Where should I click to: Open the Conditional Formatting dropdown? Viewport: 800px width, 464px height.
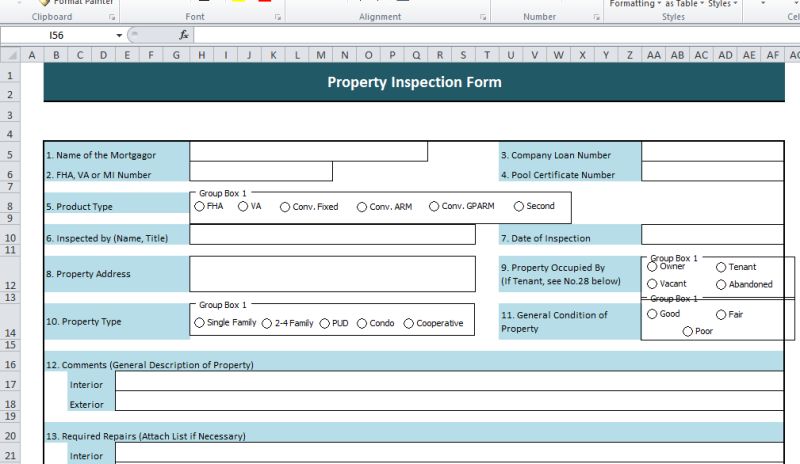(x=635, y=4)
